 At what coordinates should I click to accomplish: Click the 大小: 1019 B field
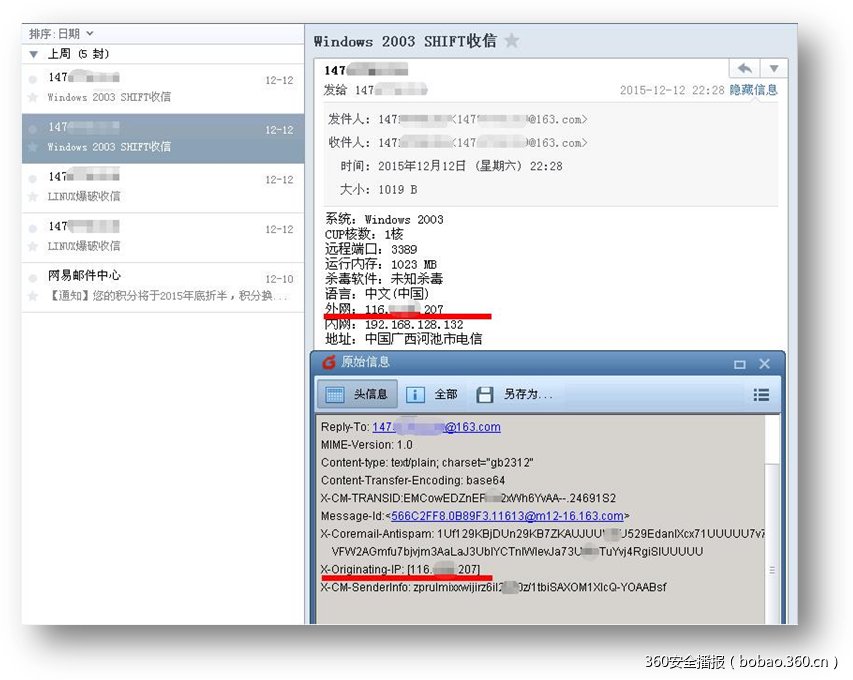[x=379, y=189]
